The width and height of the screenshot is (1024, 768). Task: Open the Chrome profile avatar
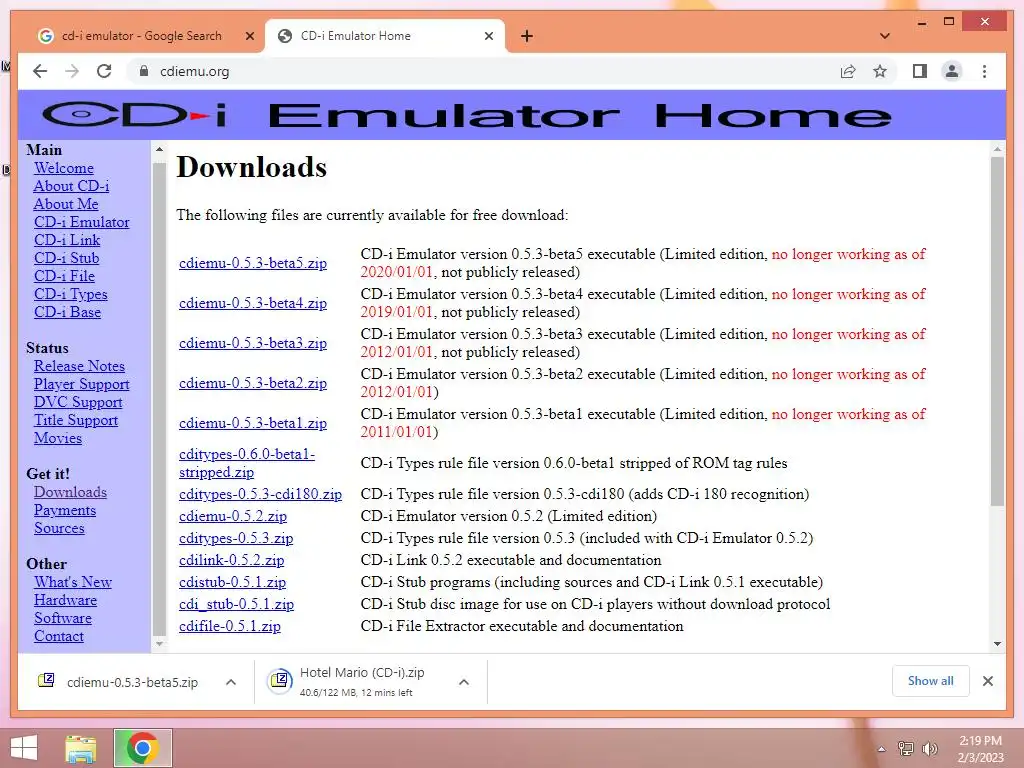coord(952,71)
